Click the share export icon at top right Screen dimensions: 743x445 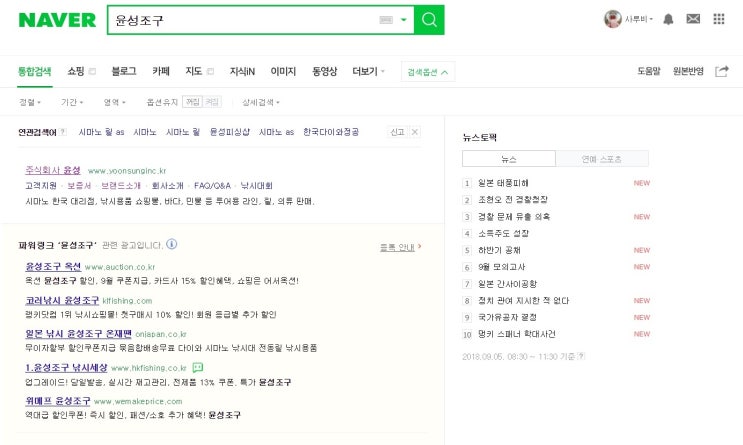[722, 71]
